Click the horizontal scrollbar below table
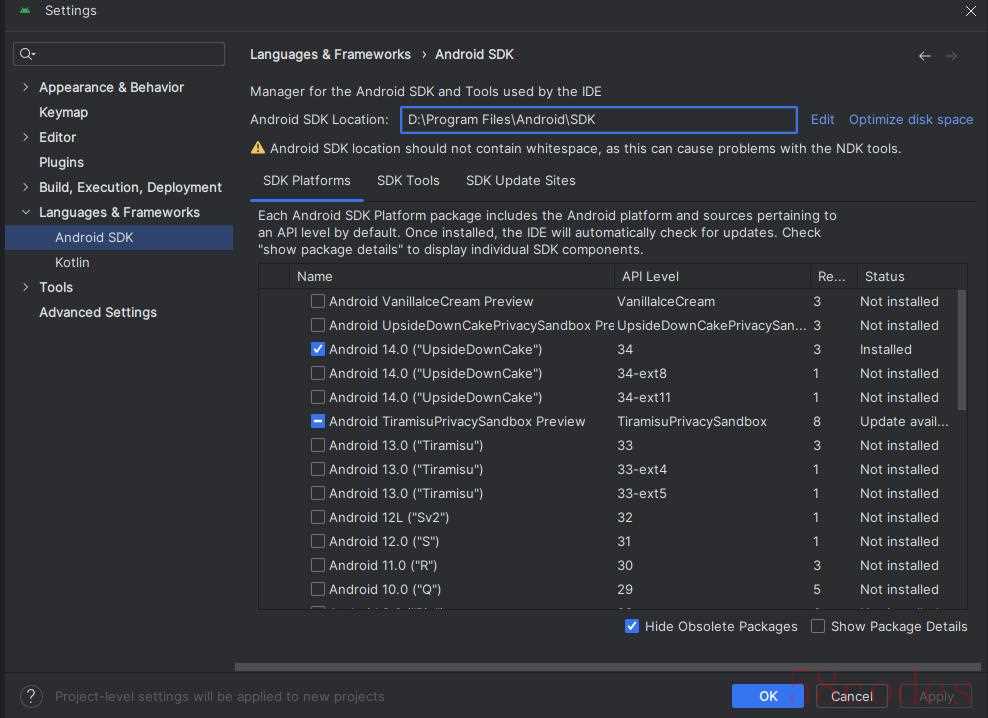This screenshot has height=718, width=988. pos(607,667)
